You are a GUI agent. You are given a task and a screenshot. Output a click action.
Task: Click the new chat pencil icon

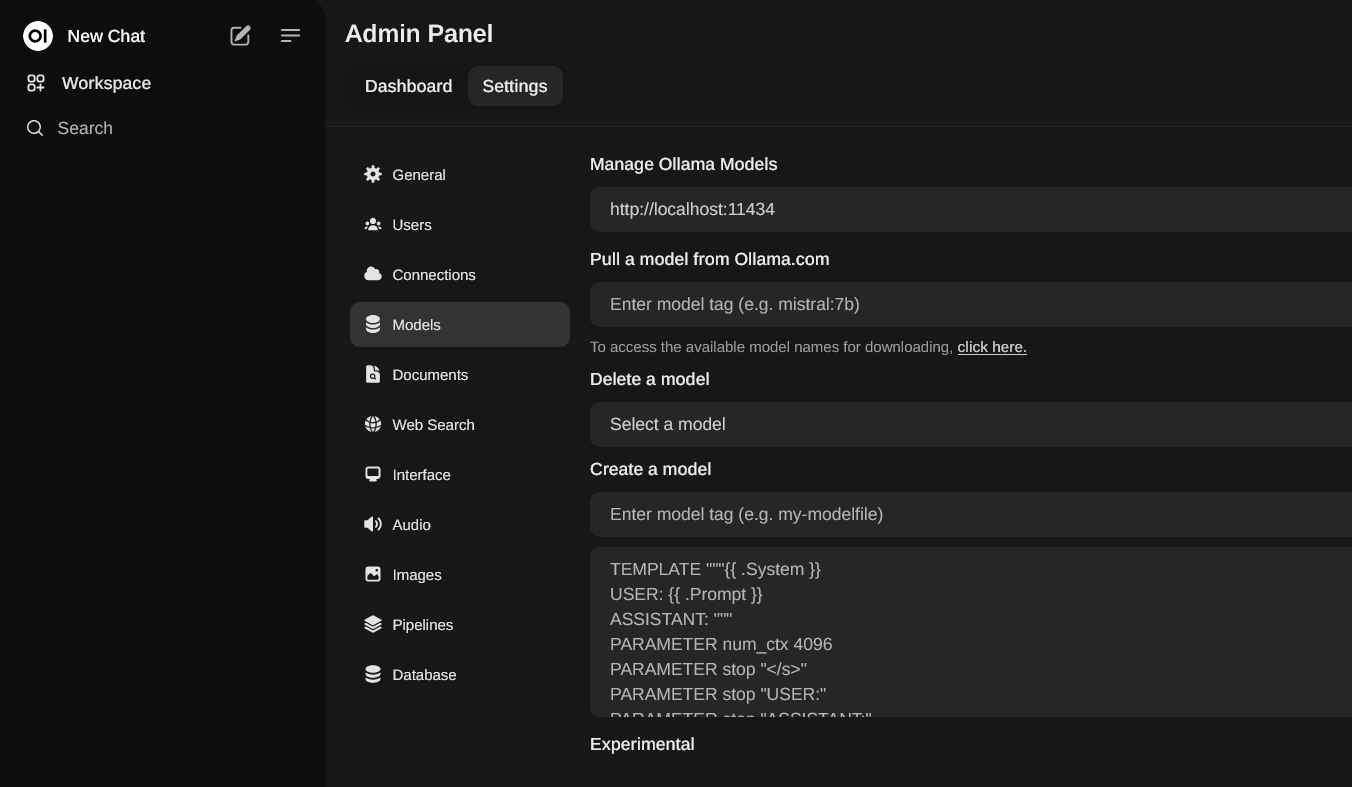click(x=240, y=36)
